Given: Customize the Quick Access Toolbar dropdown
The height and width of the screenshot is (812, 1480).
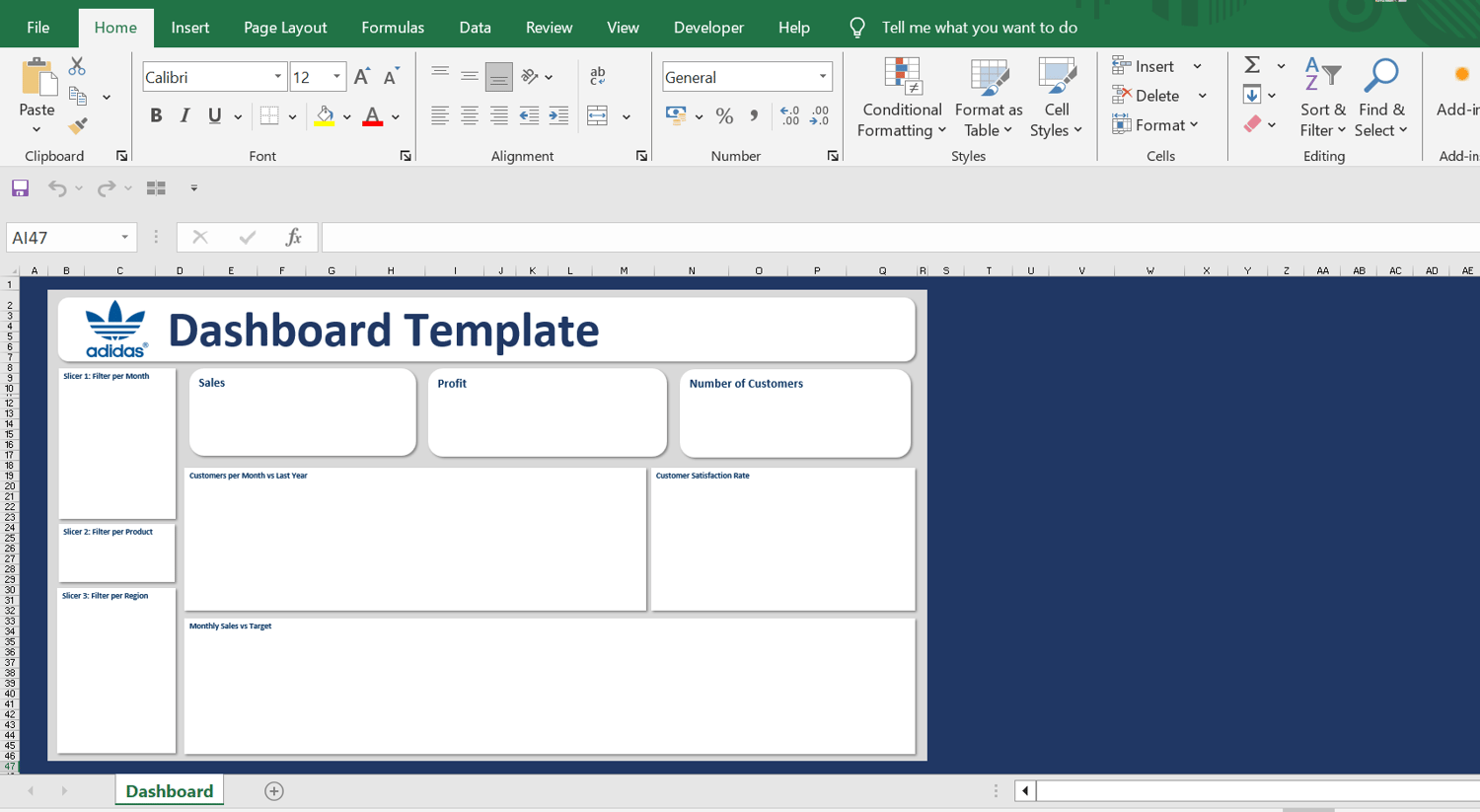Looking at the screenshot, I should coord(193,188).
